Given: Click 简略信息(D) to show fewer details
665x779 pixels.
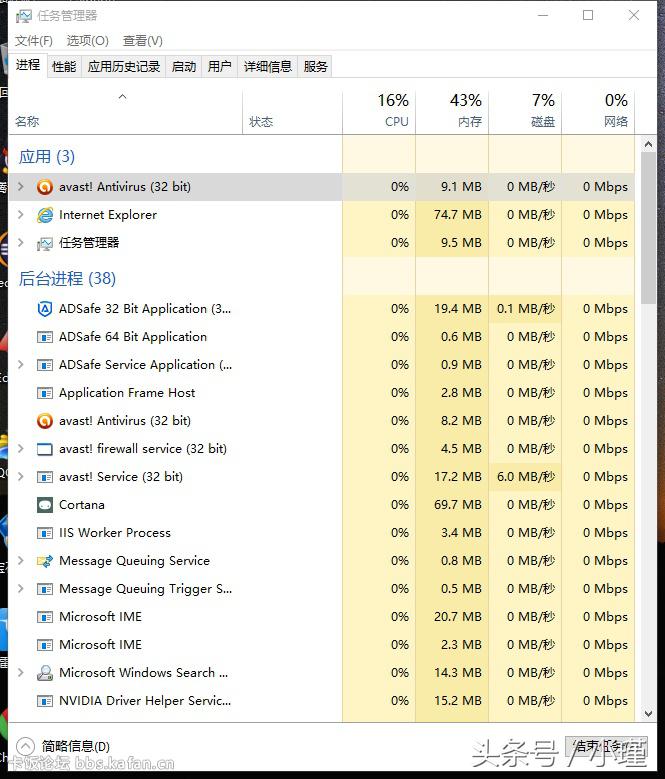Looking at the screenshot, I should pos(75,746).
